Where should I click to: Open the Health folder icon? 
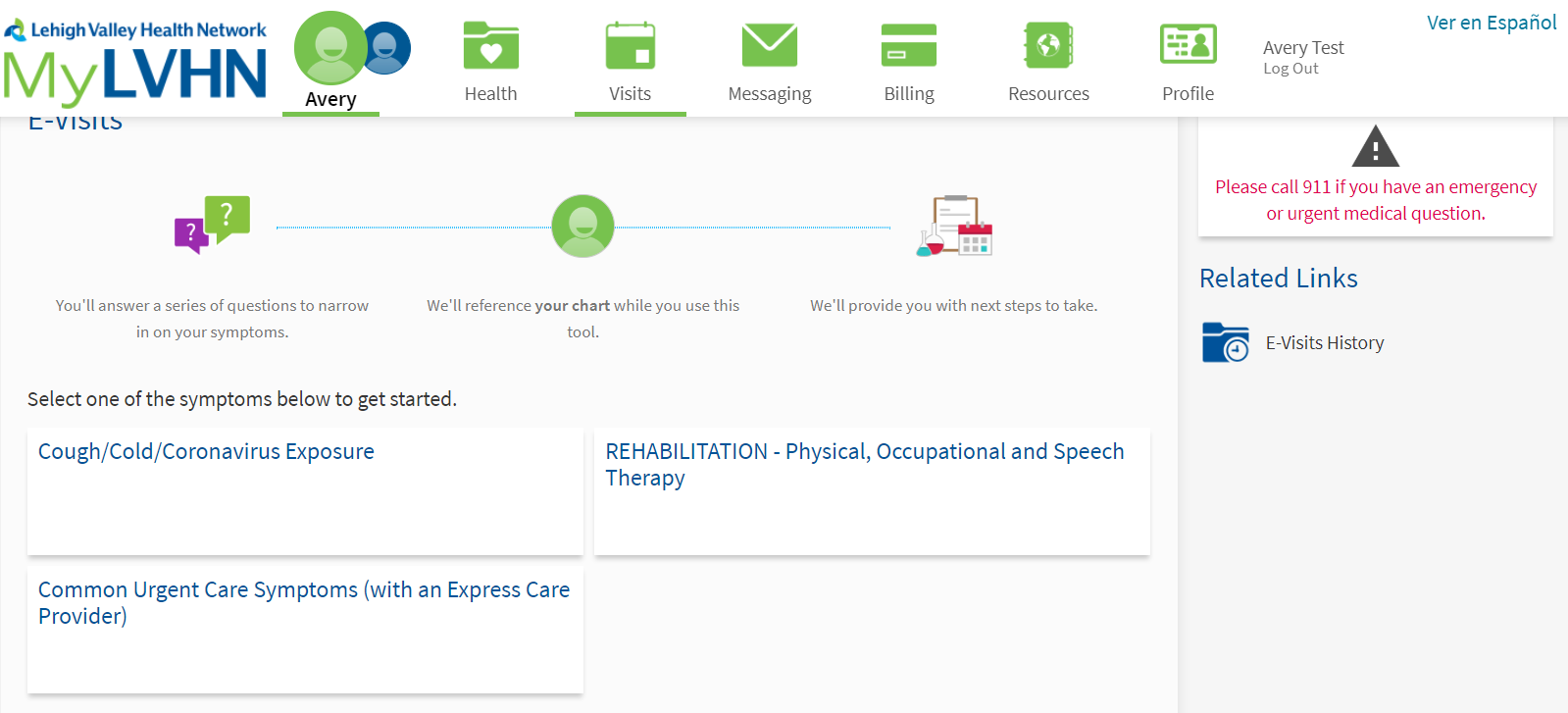tap(490, 45)
